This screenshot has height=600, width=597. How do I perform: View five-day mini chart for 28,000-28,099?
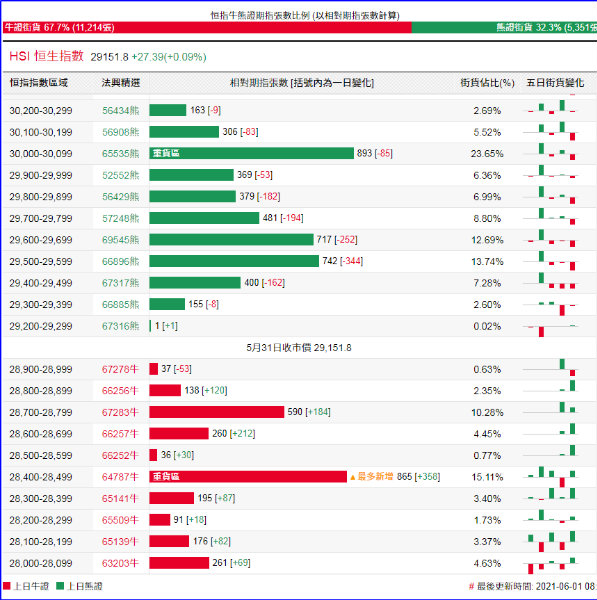(x=551, y=566)
